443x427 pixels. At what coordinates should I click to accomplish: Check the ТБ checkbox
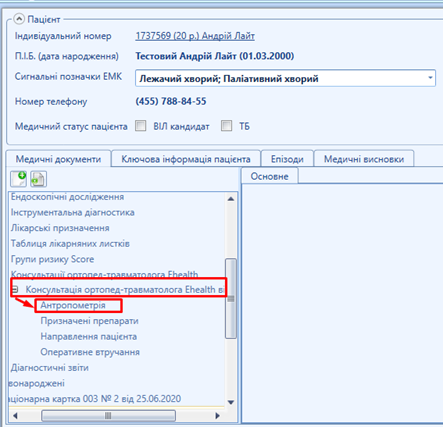(x=227, y=126)
